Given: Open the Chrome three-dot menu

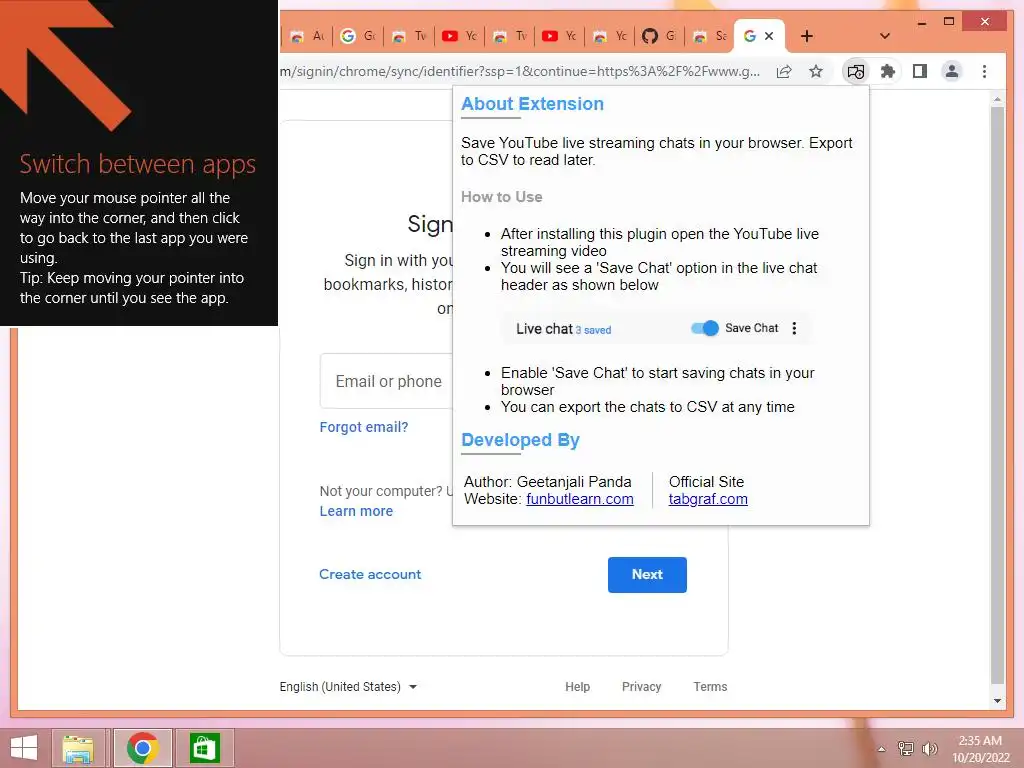Looking at the screenshot, I should click(x=984, y=71).
